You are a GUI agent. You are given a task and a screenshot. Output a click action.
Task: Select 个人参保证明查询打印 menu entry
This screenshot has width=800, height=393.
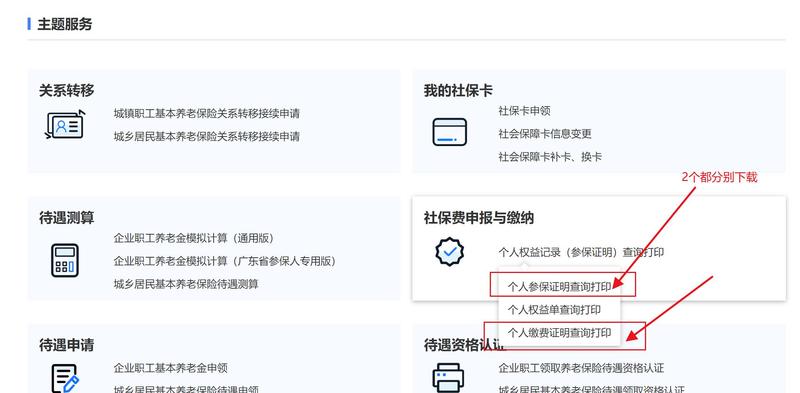559,287
